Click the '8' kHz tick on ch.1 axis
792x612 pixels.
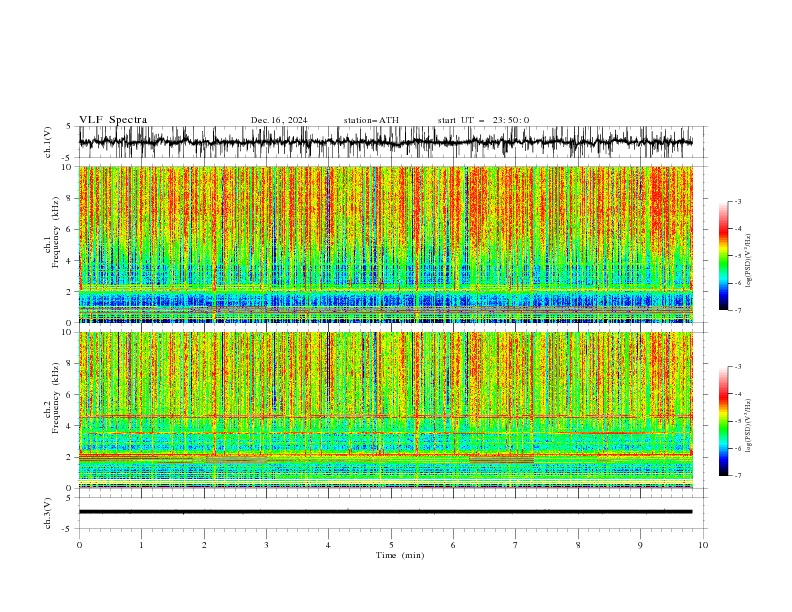point(69,198)
